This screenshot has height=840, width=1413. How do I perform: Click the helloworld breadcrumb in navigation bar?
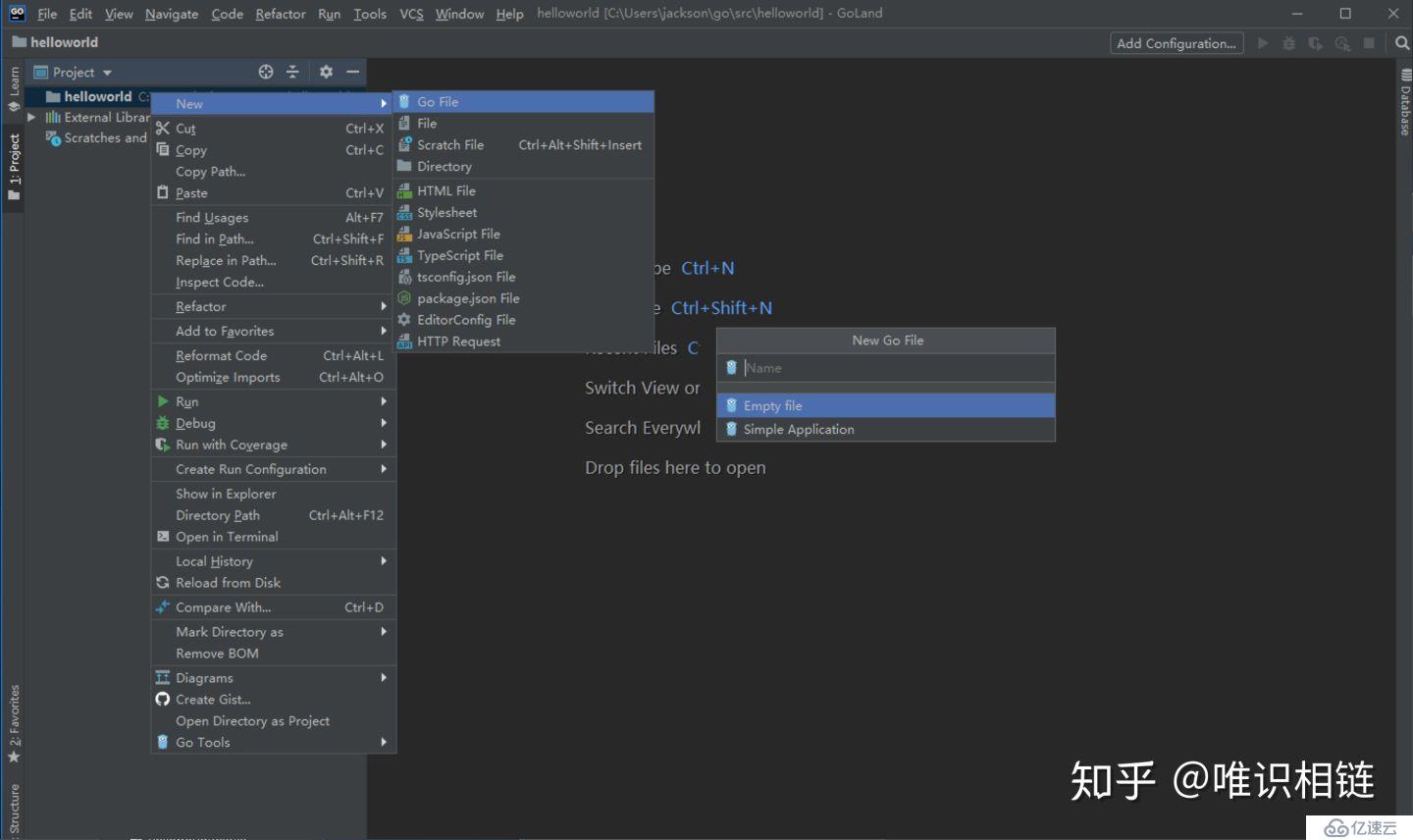[56, 42]
